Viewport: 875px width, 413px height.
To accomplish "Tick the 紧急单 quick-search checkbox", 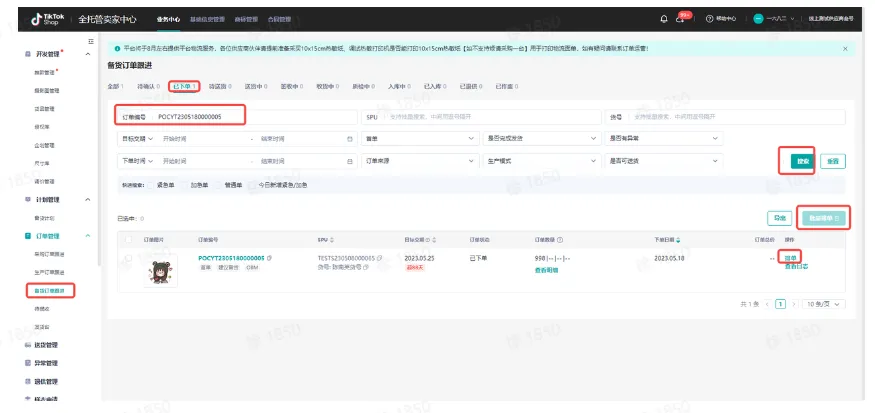I will coord(151,185).
